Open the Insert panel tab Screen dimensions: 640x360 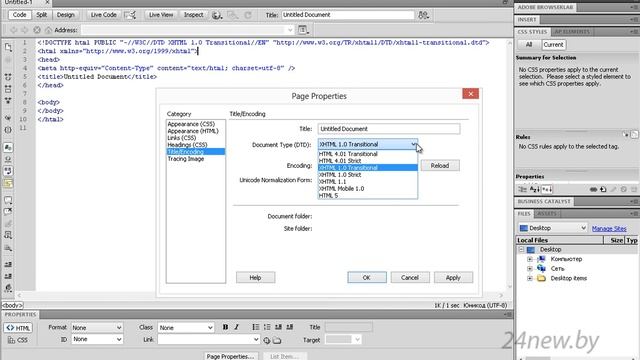pyautogui.click(x=527, y=20)
